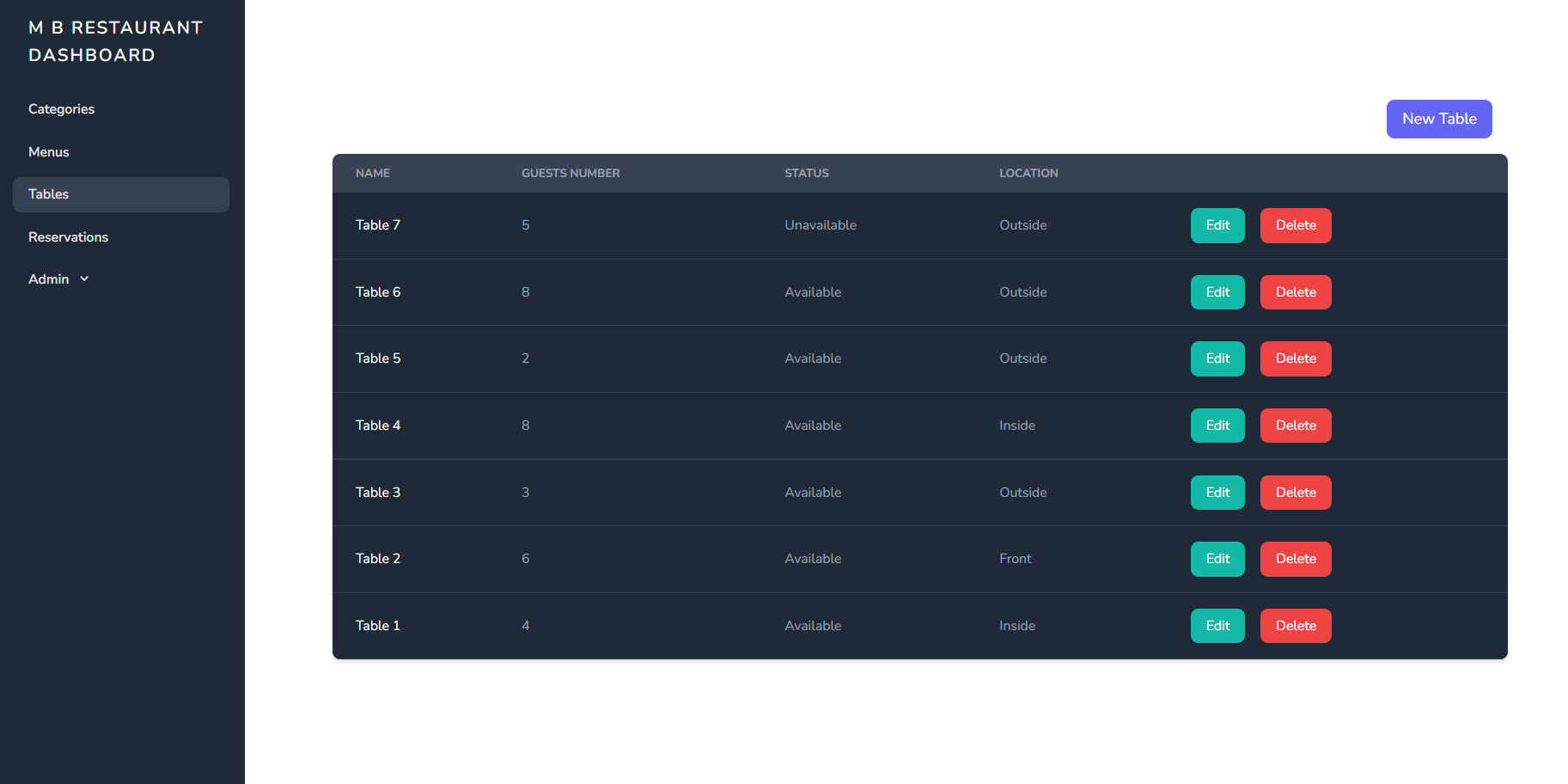Select the 'Table 7' name cell

[378, 225]
